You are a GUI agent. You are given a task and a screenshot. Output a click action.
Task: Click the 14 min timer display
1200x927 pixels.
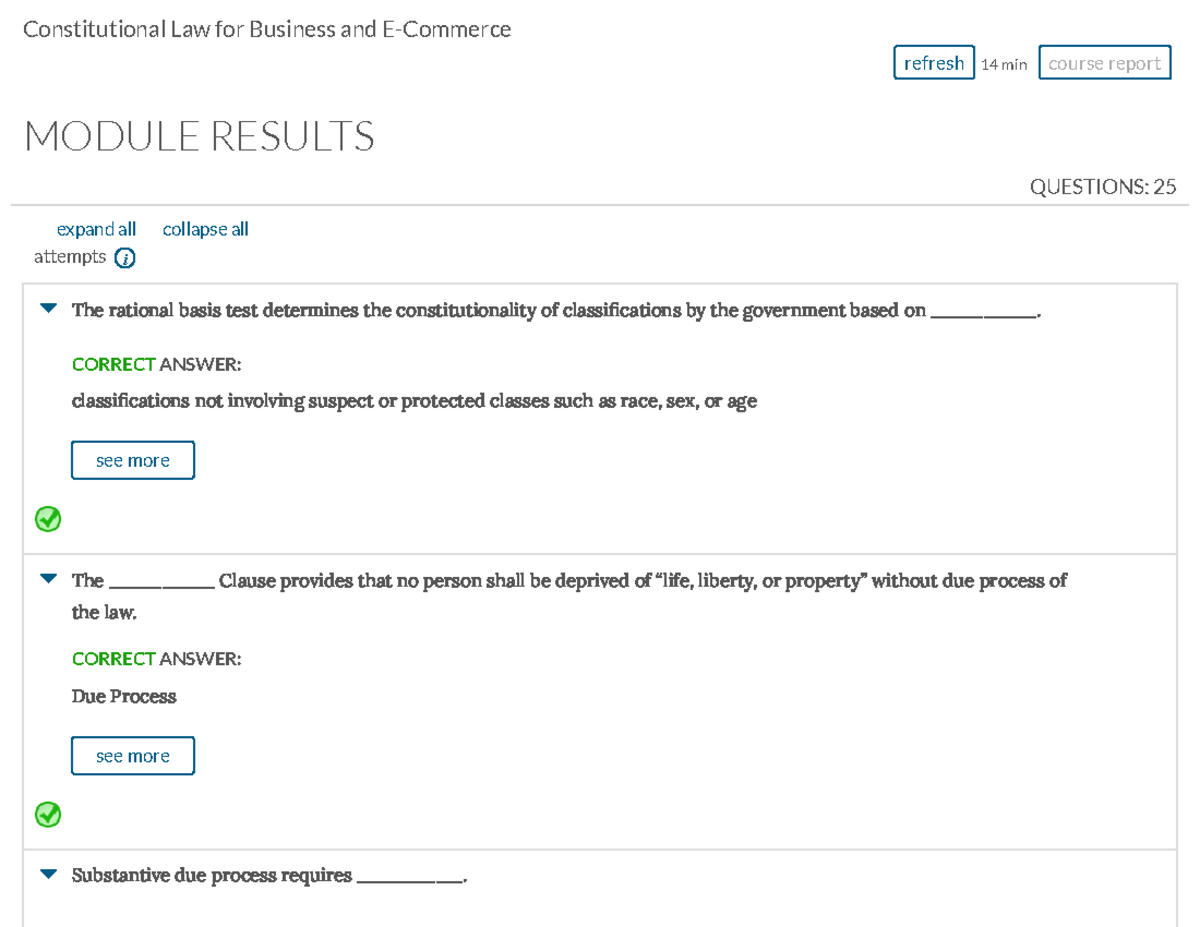point(1003,64)
